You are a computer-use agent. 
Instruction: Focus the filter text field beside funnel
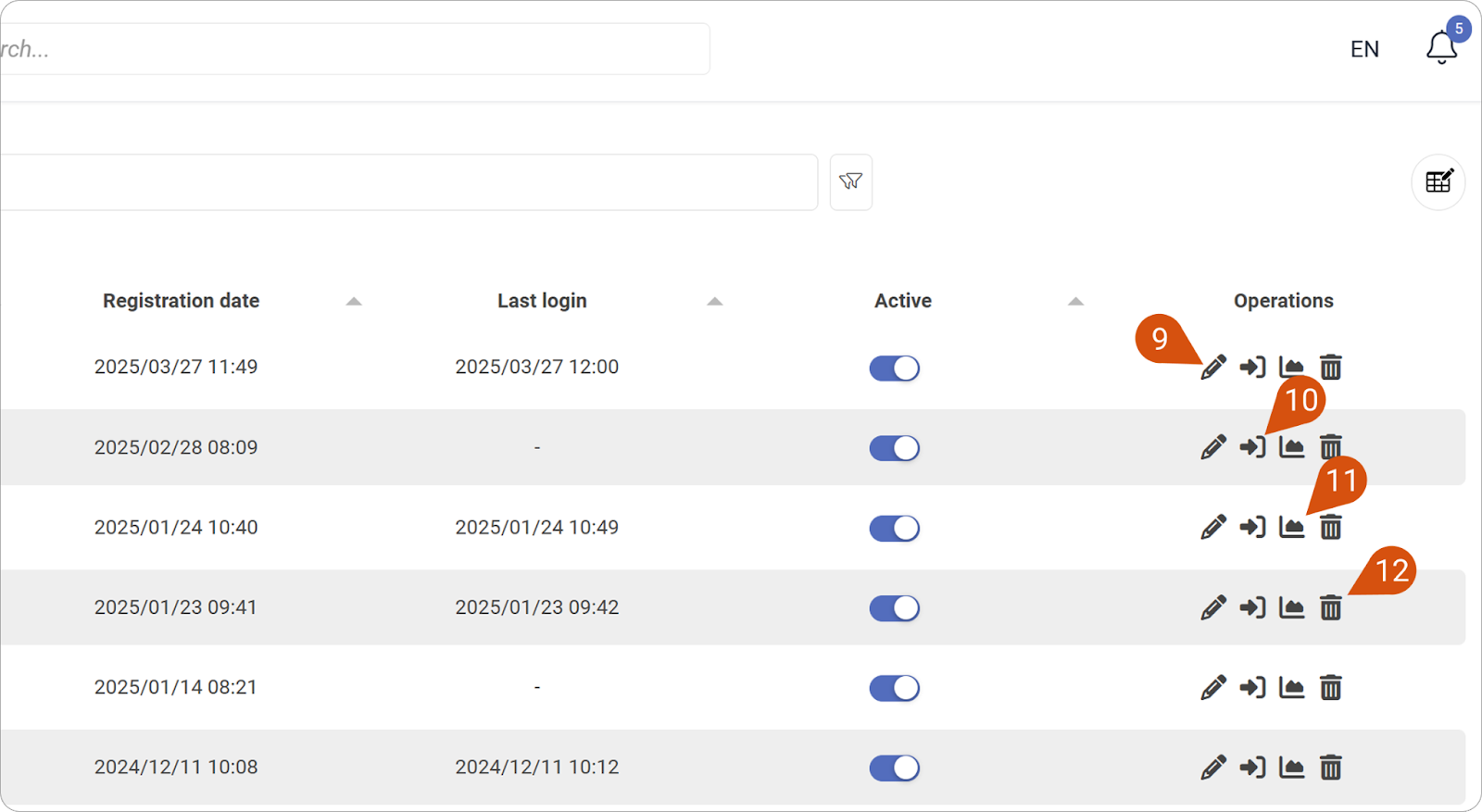coord(408,181)
